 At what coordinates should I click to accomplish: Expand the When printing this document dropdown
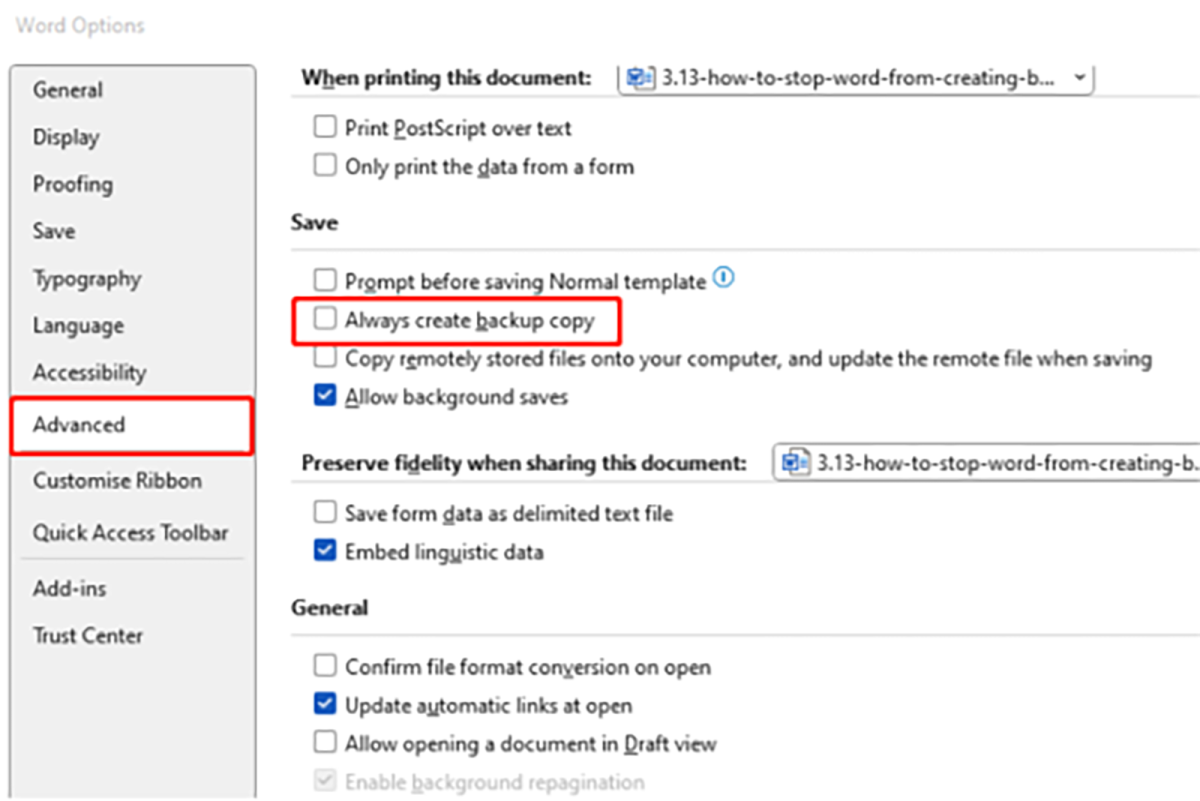1078,78
